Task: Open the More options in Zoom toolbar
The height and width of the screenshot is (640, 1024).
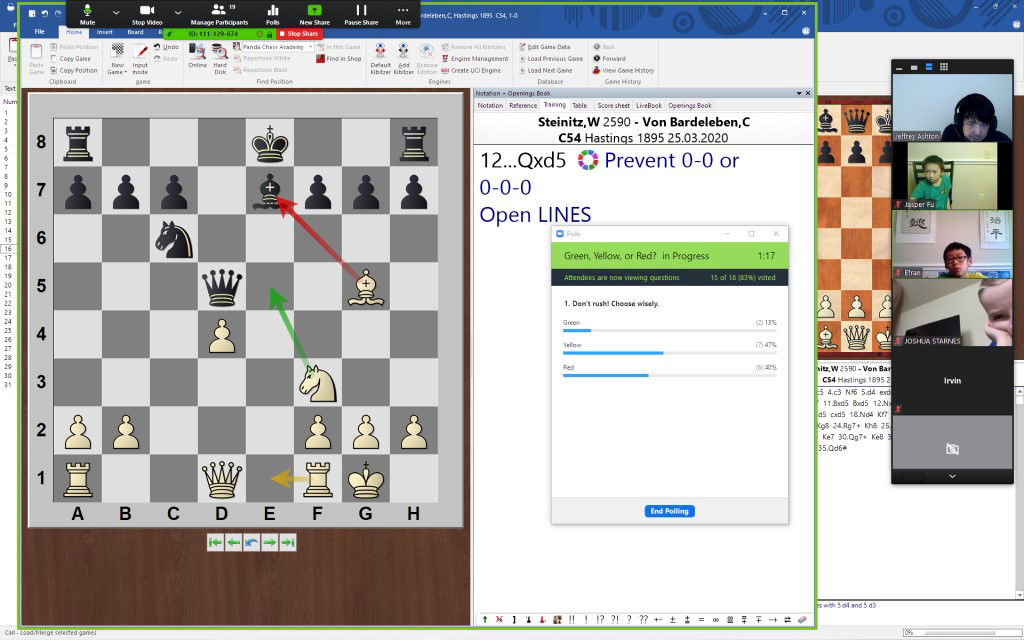Action: point(402,13)
